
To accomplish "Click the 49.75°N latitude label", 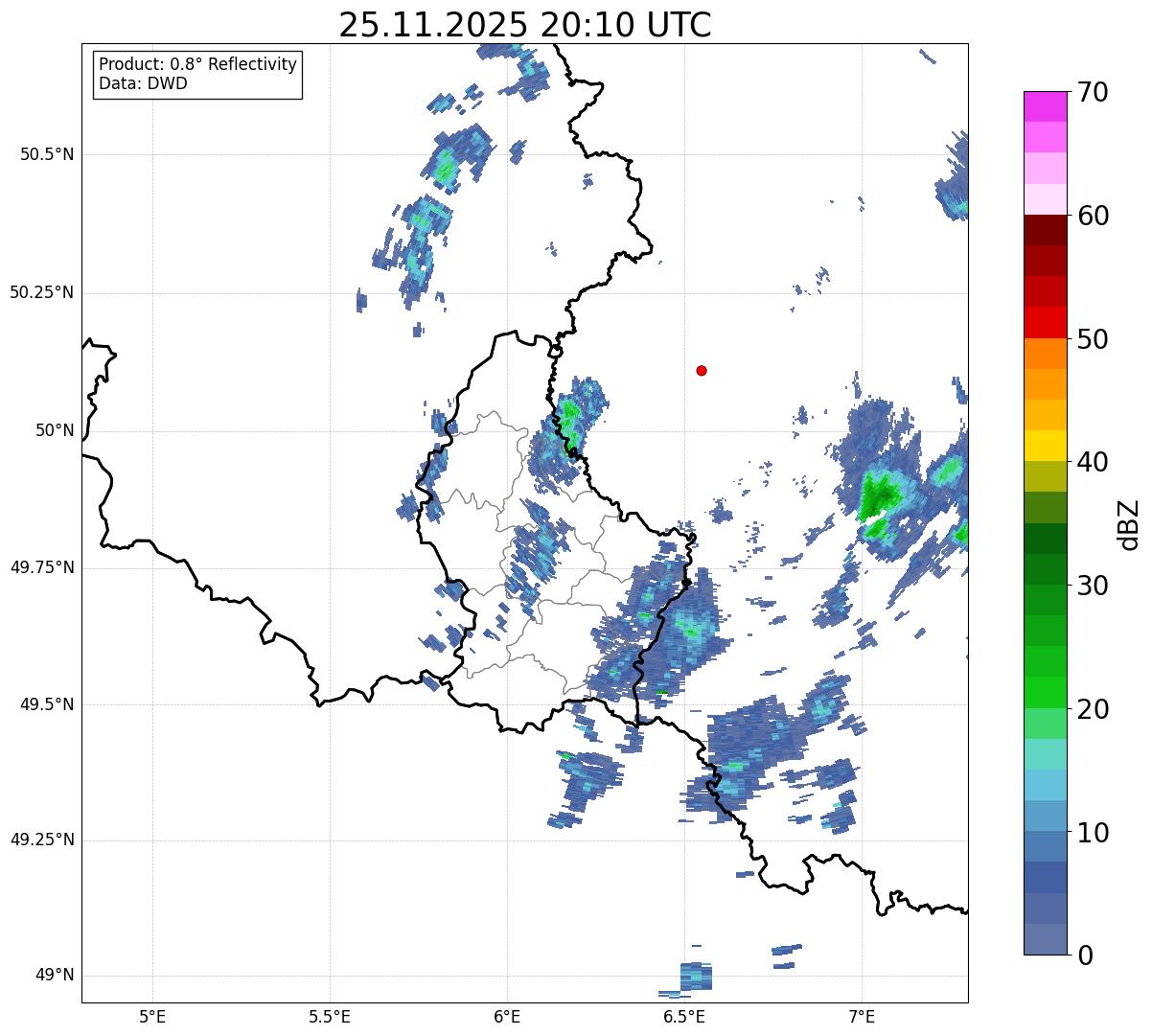I will 42,567.
